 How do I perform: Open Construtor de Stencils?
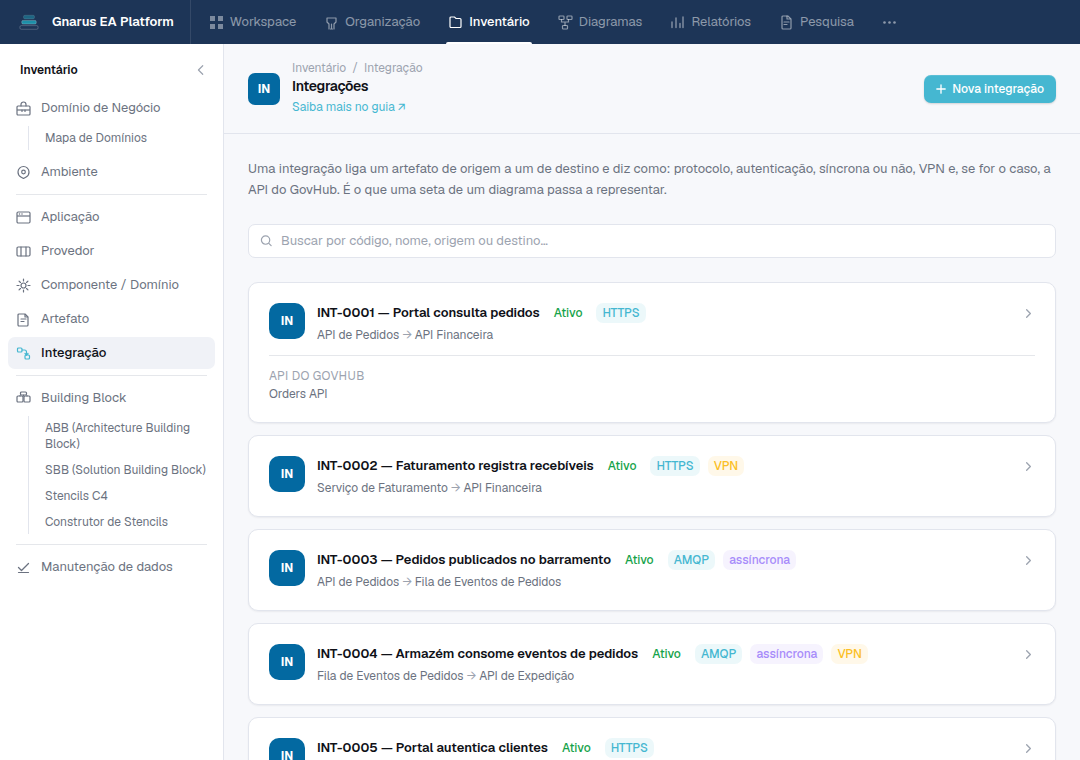(106, 522)
